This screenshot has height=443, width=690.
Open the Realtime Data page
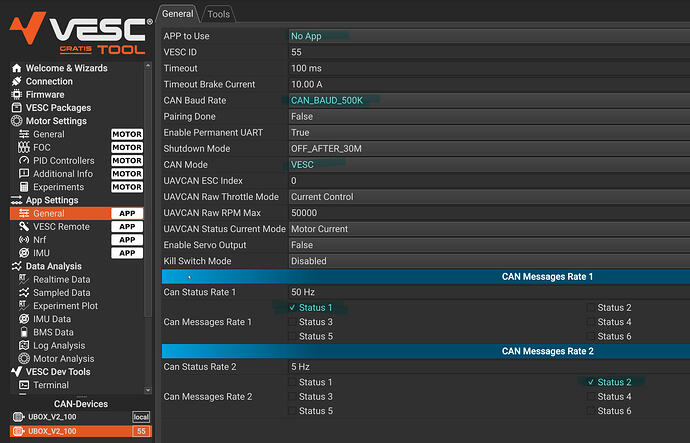pyautogui.click(x=77, y=279)
